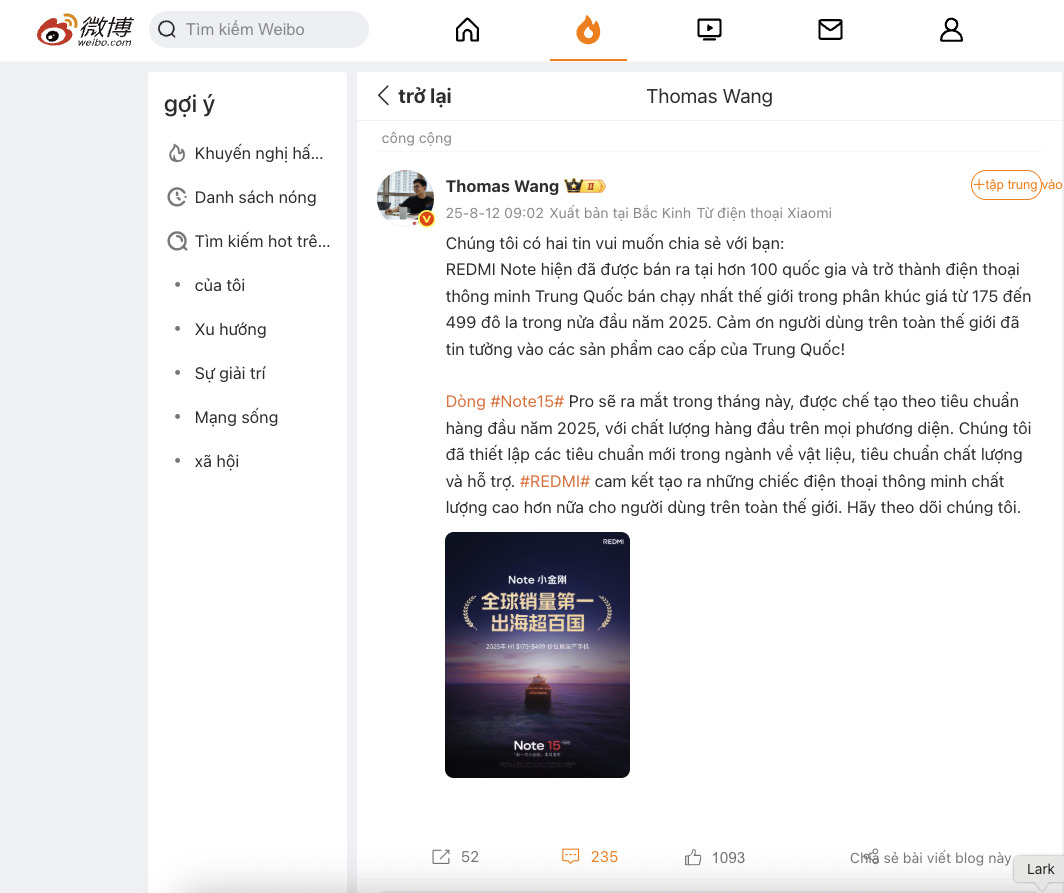Click the Weibo logo

(85, 30)
